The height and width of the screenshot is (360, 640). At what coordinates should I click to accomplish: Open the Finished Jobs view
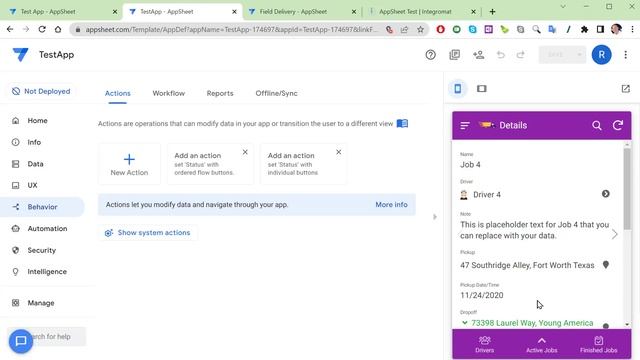pyautogui.click(x=598, y=344)
